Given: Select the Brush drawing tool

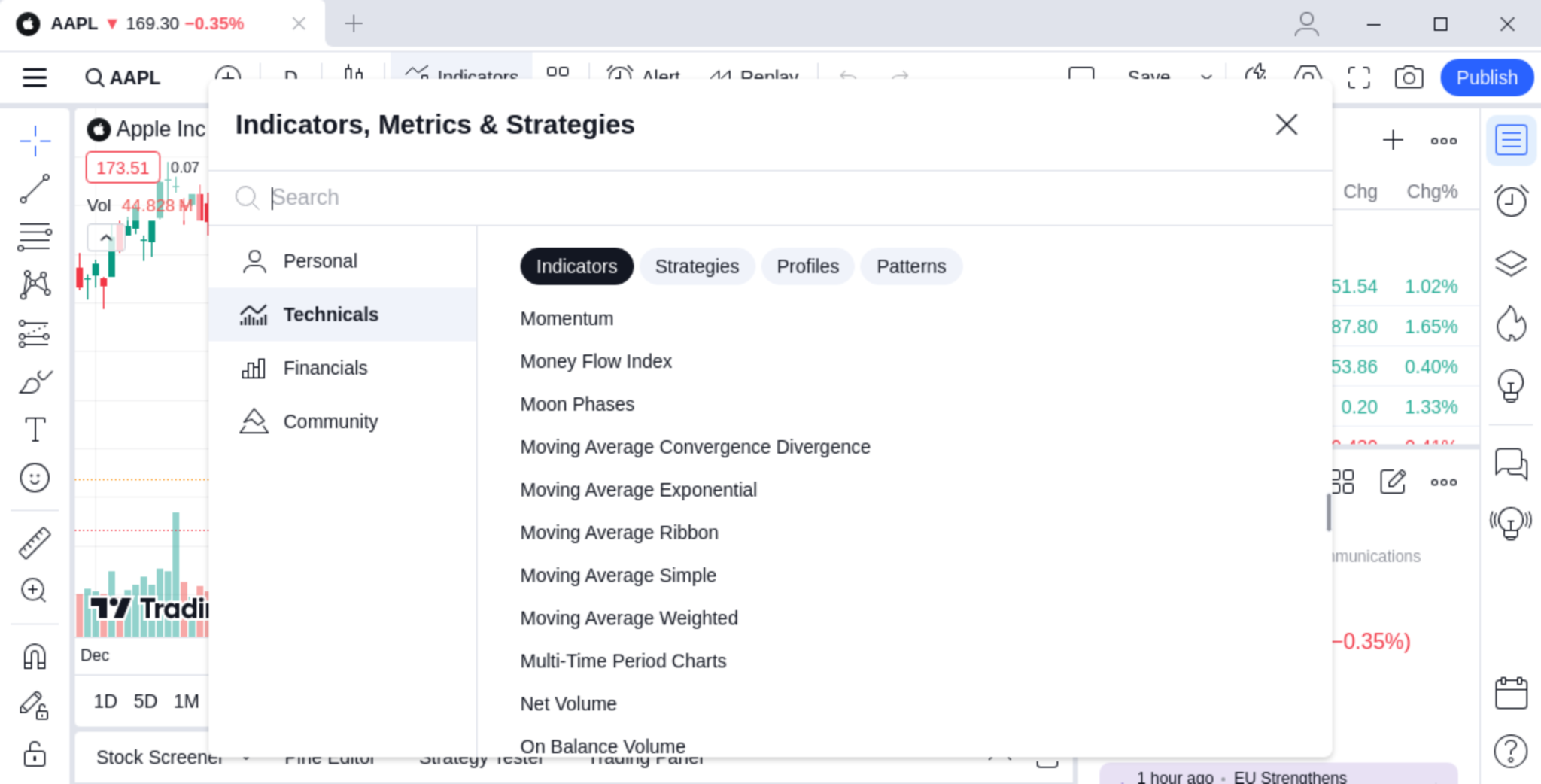Looking at the screenshot, I should click(x=35, y=382).
